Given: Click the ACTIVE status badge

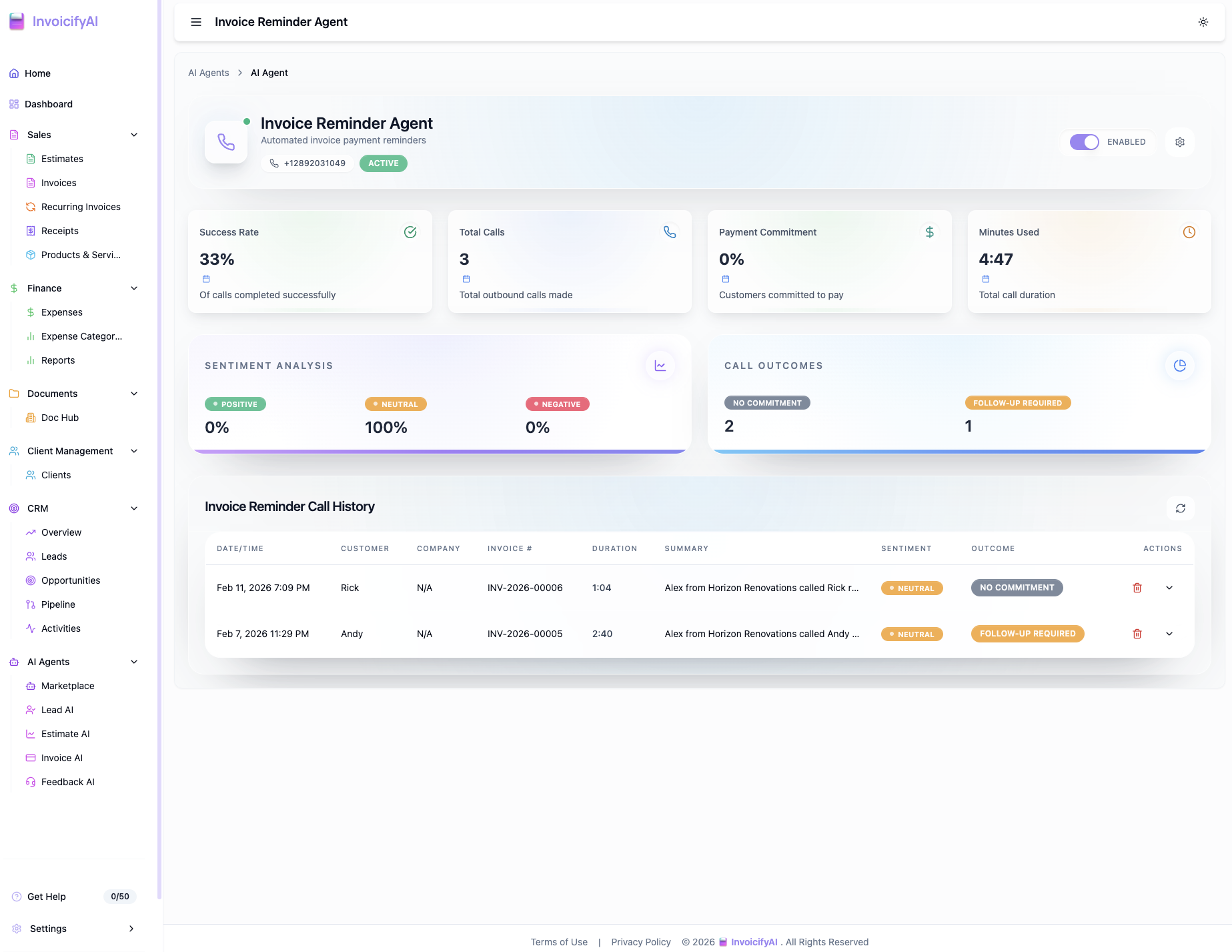Looking at the screenshot, I should (x=384, y=163).
